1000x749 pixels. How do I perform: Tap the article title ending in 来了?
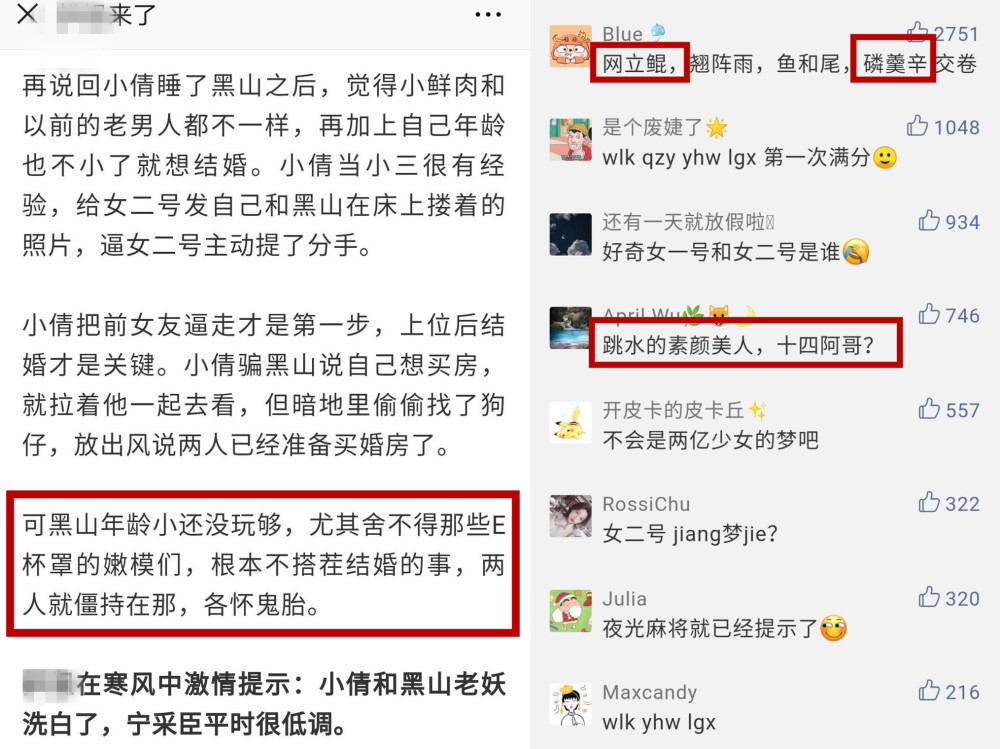pos(106,14)
